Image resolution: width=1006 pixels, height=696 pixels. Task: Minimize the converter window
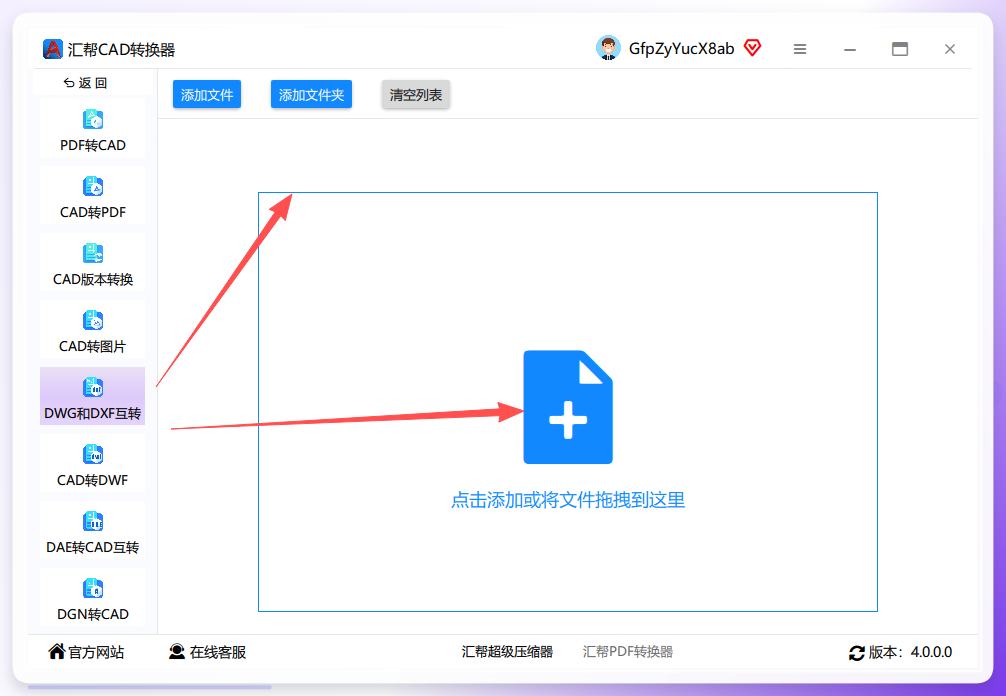click(x=850, y=49)
